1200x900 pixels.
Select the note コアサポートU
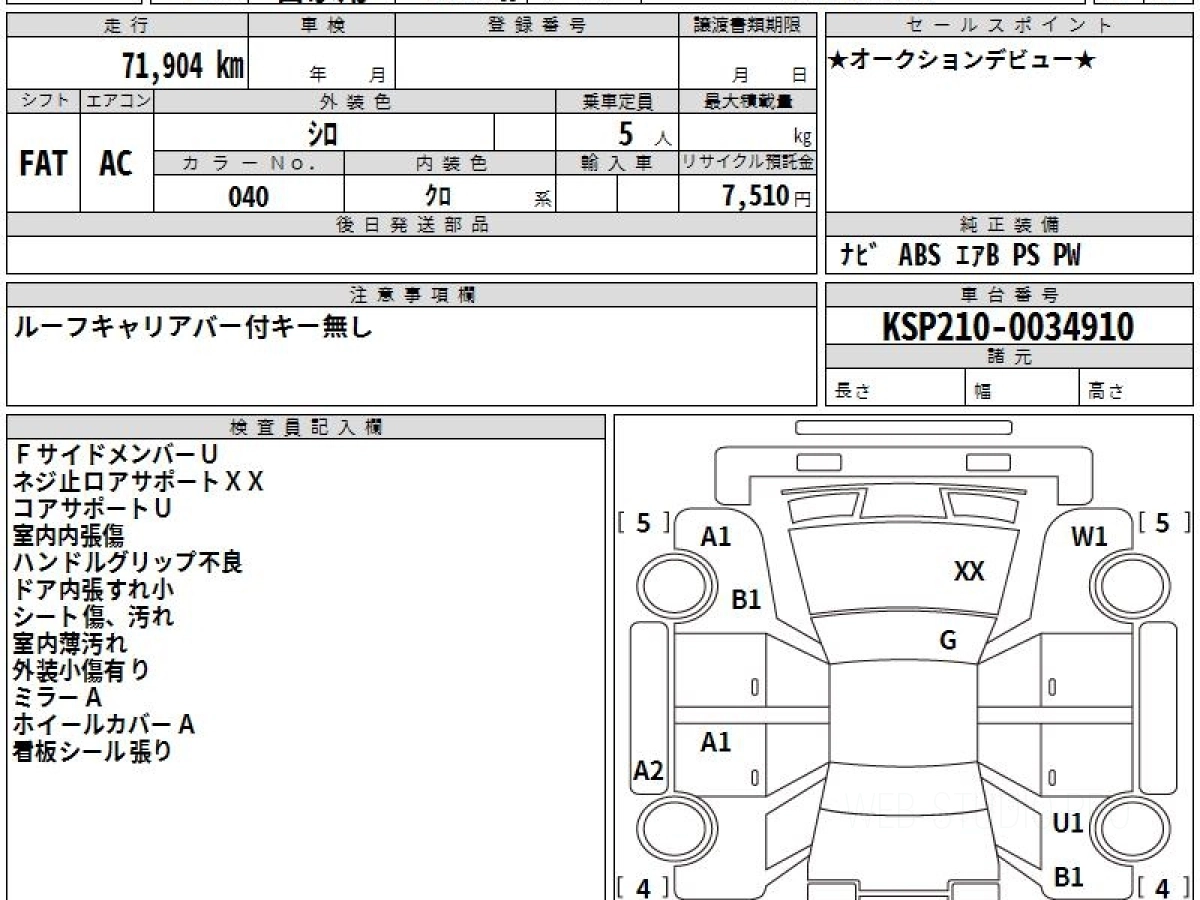point(92,509)
